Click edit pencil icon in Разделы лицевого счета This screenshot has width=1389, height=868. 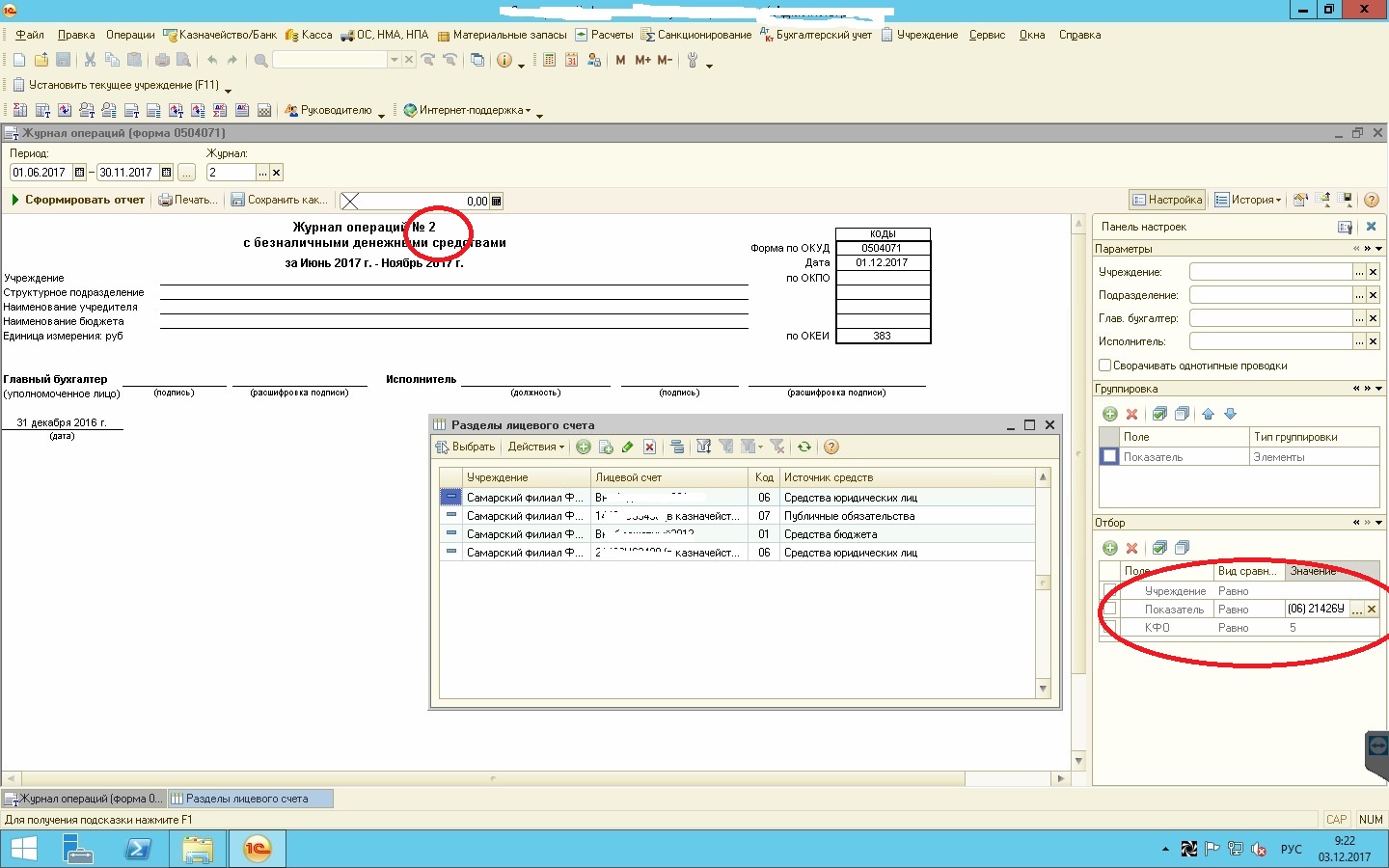(627, 447)
